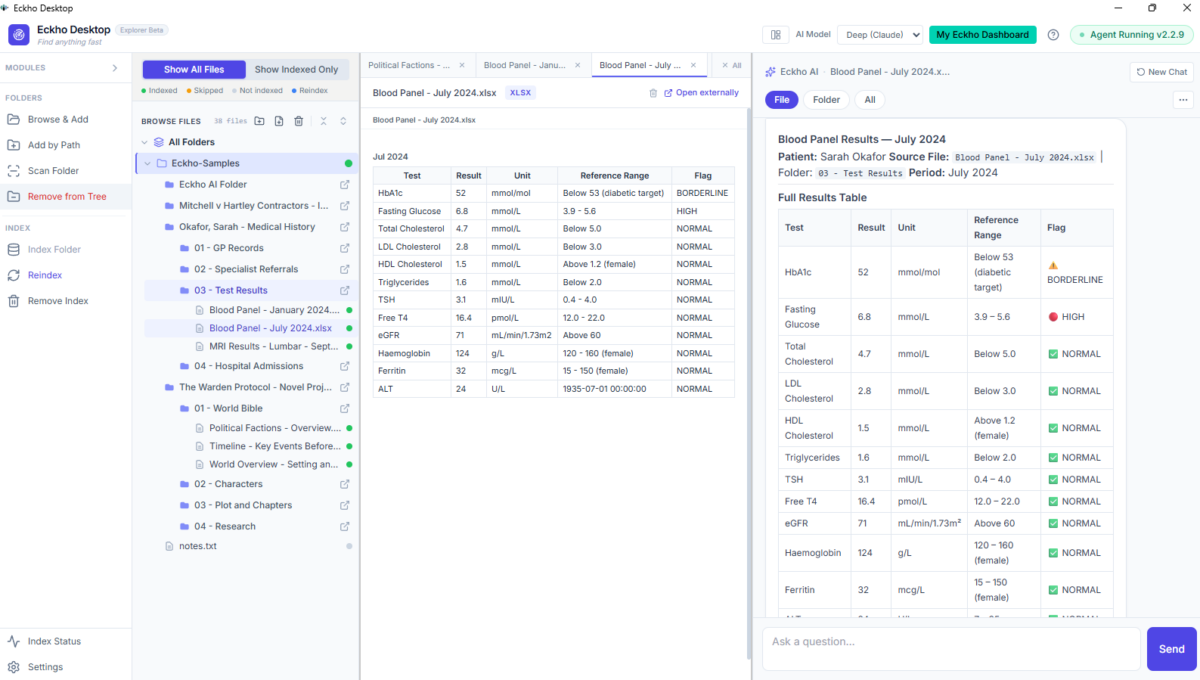This screenshot has height=680, width=1200.
Task: Open the help question mark icon
Action: [x=1053, y=35]
